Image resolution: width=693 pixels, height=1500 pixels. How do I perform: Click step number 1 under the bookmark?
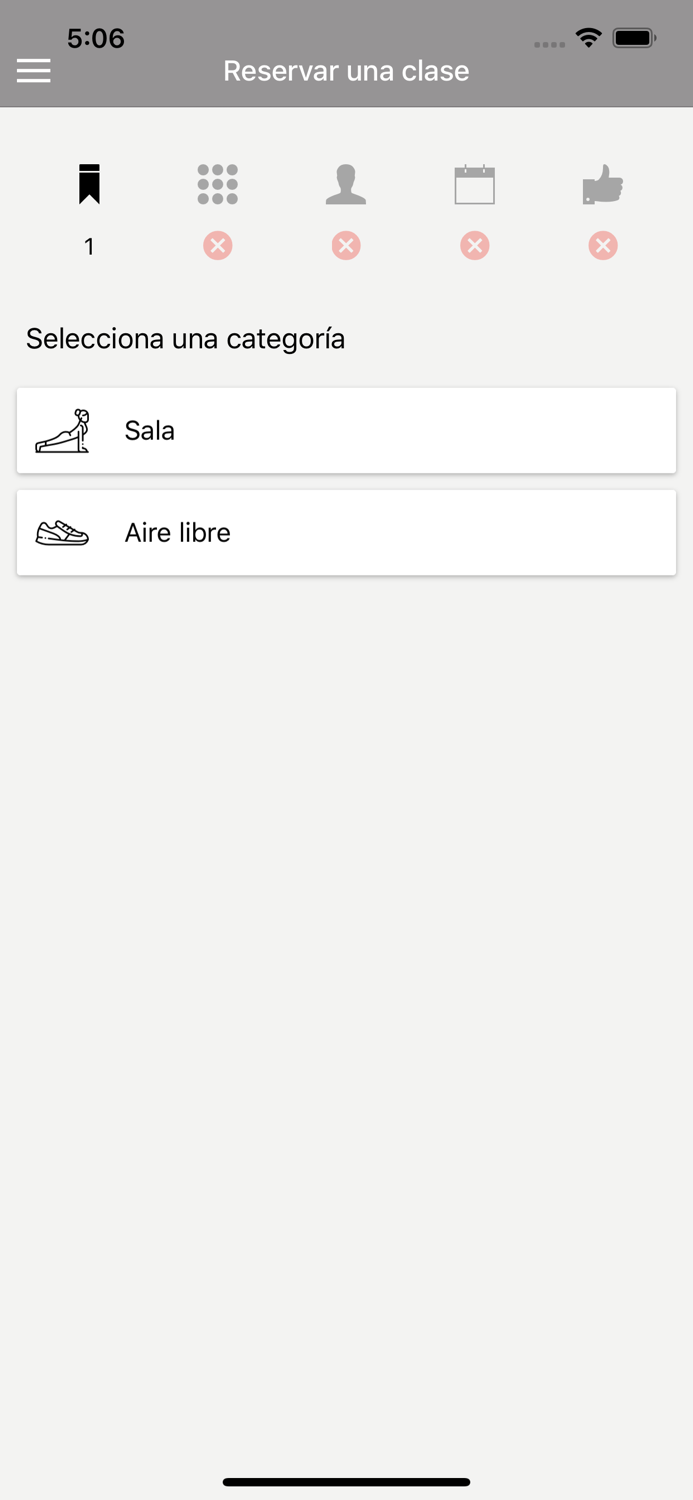(89, 247)
